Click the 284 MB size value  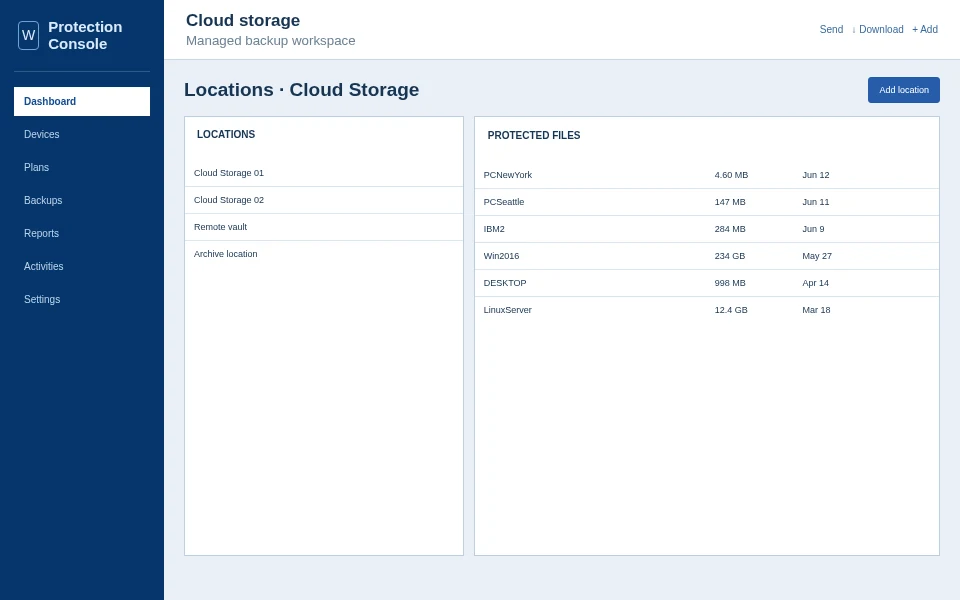click(x=730, y=229)
